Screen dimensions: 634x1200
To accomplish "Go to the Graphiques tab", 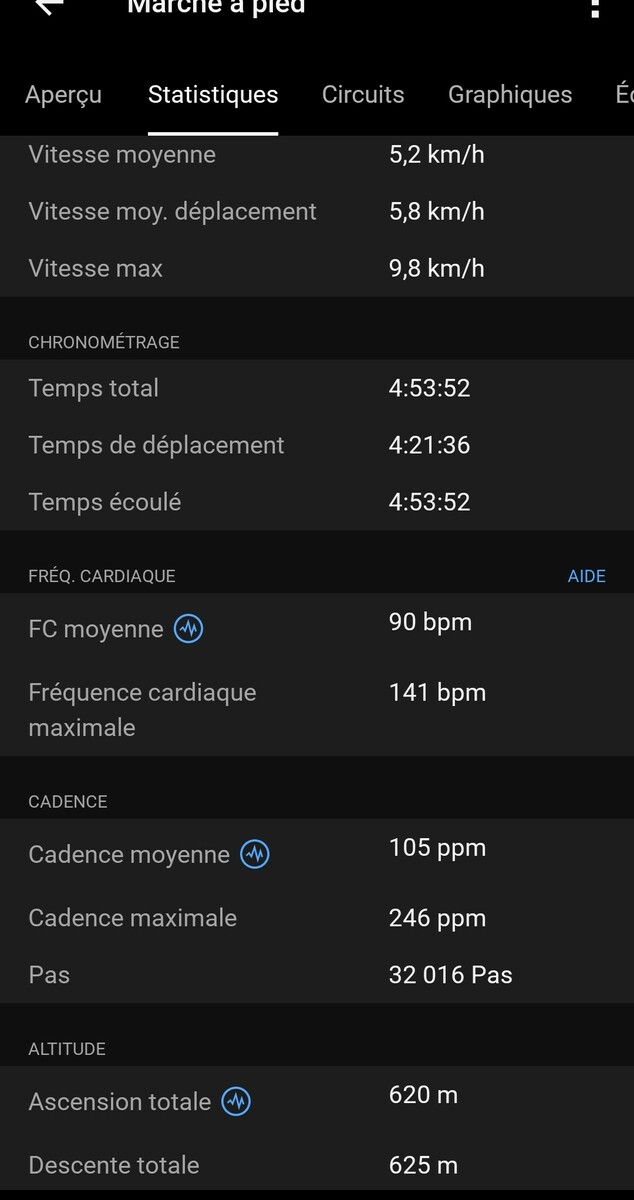I will pos(510,95).
